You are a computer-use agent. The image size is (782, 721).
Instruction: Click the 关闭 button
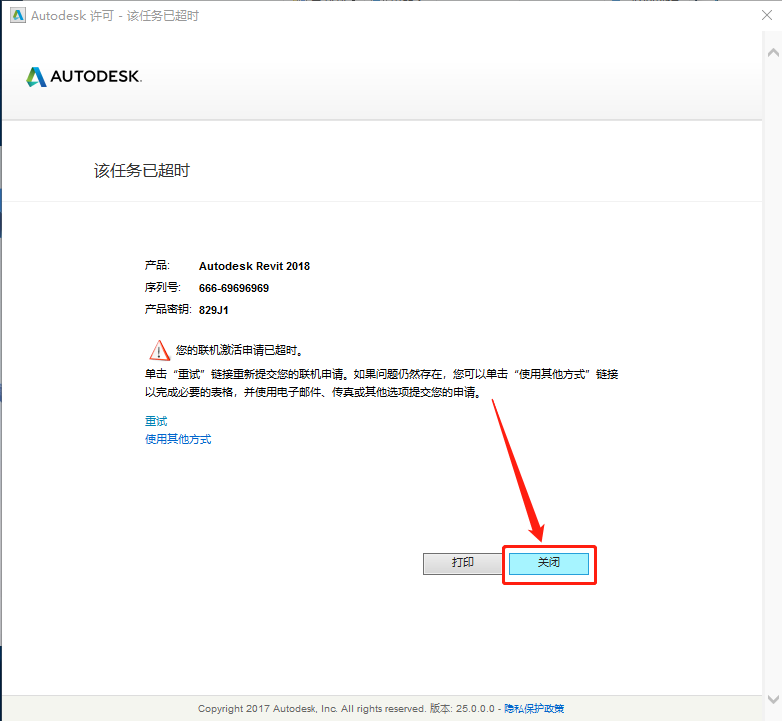point(549,563)
